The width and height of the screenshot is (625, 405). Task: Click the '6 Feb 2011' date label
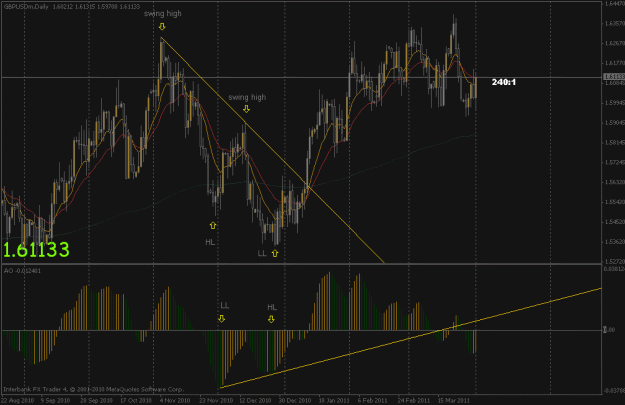[372, 400]
